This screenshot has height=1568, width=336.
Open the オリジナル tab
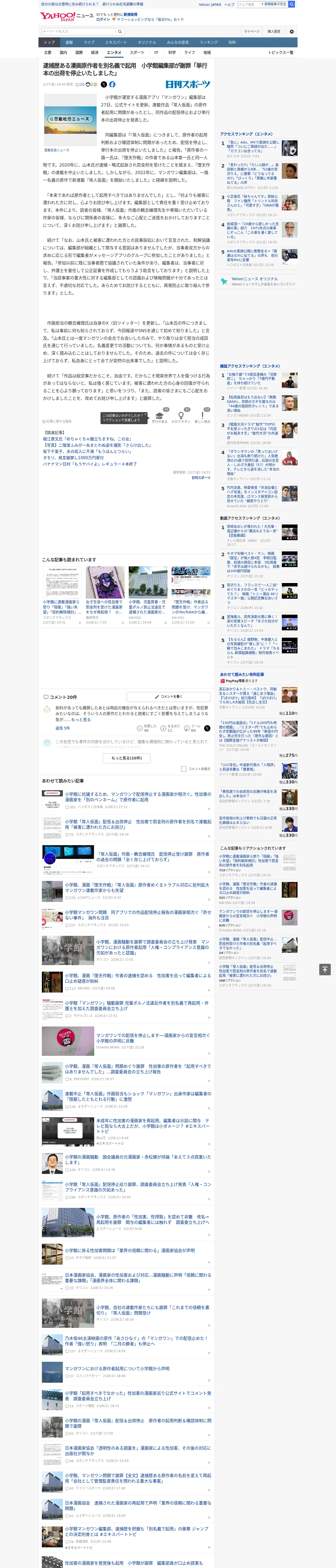[147, 43]
